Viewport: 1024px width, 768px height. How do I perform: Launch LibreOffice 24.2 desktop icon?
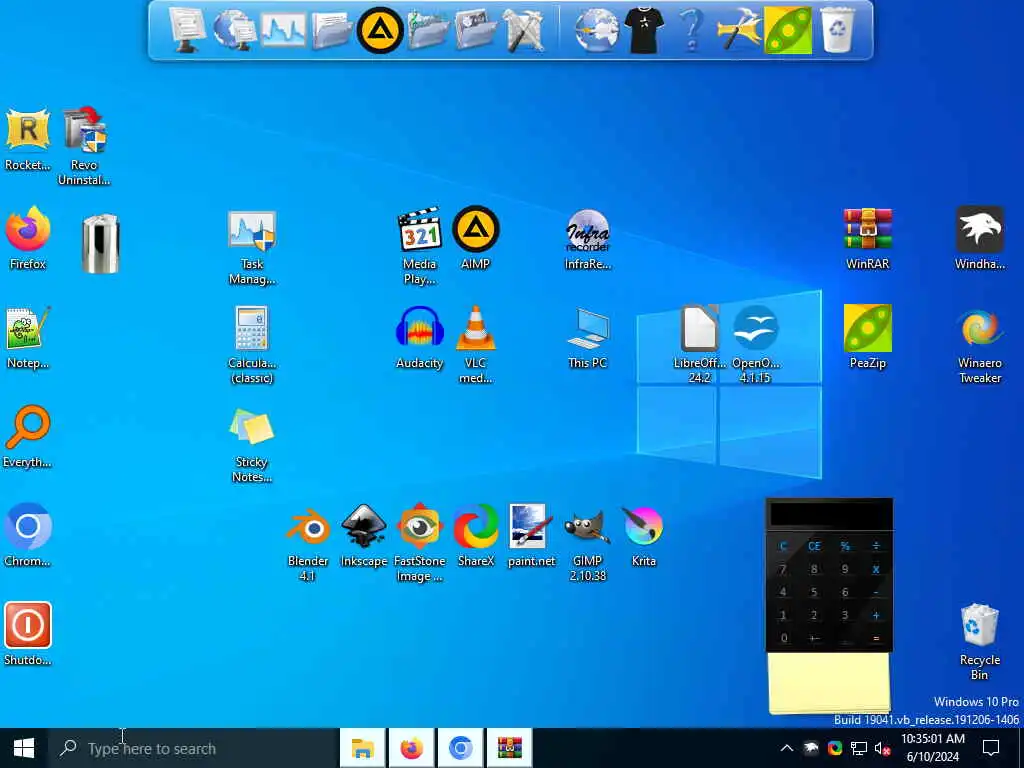point(699,344)
